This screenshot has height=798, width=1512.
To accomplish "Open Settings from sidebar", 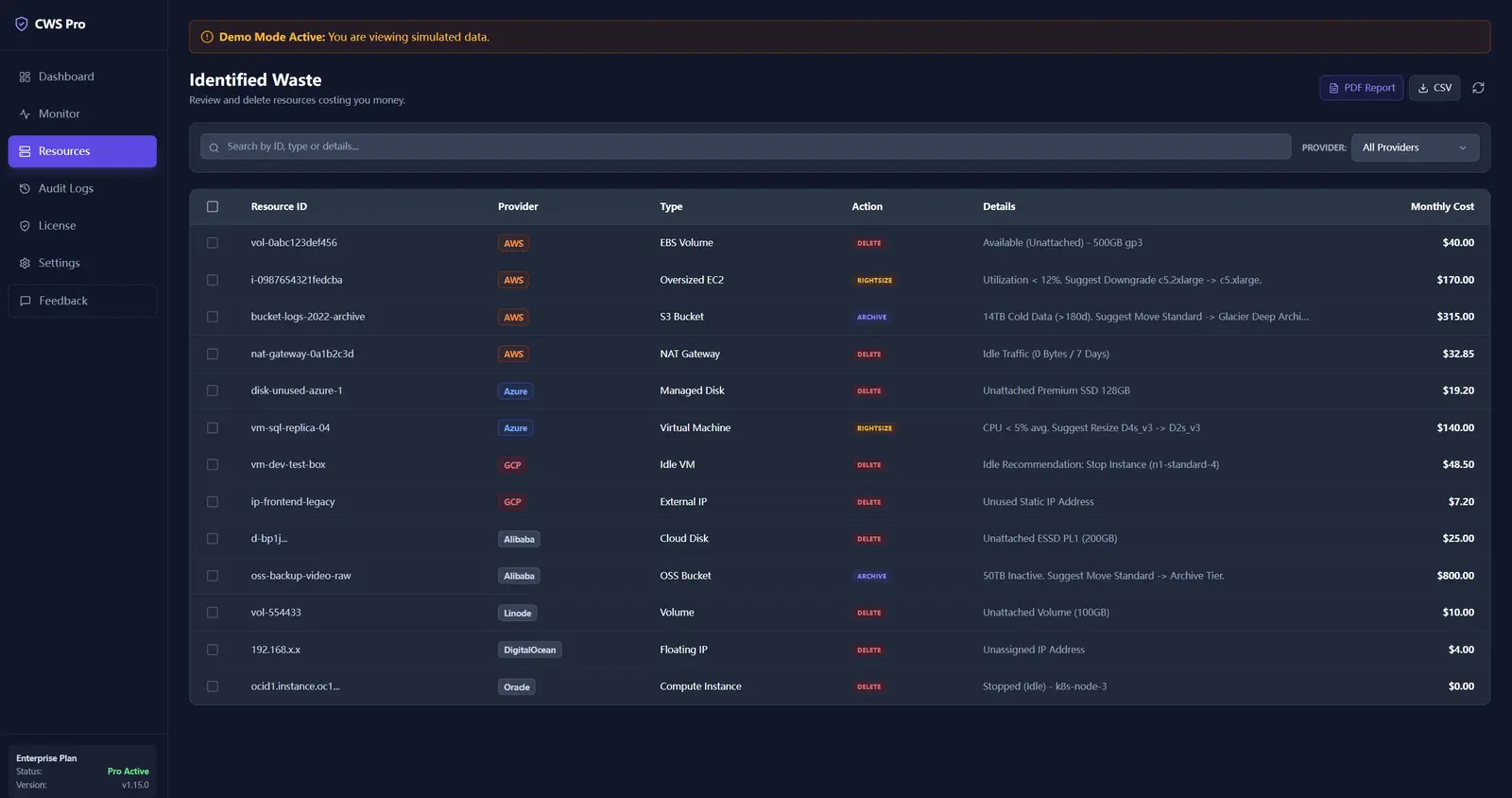I will point(82,263).
